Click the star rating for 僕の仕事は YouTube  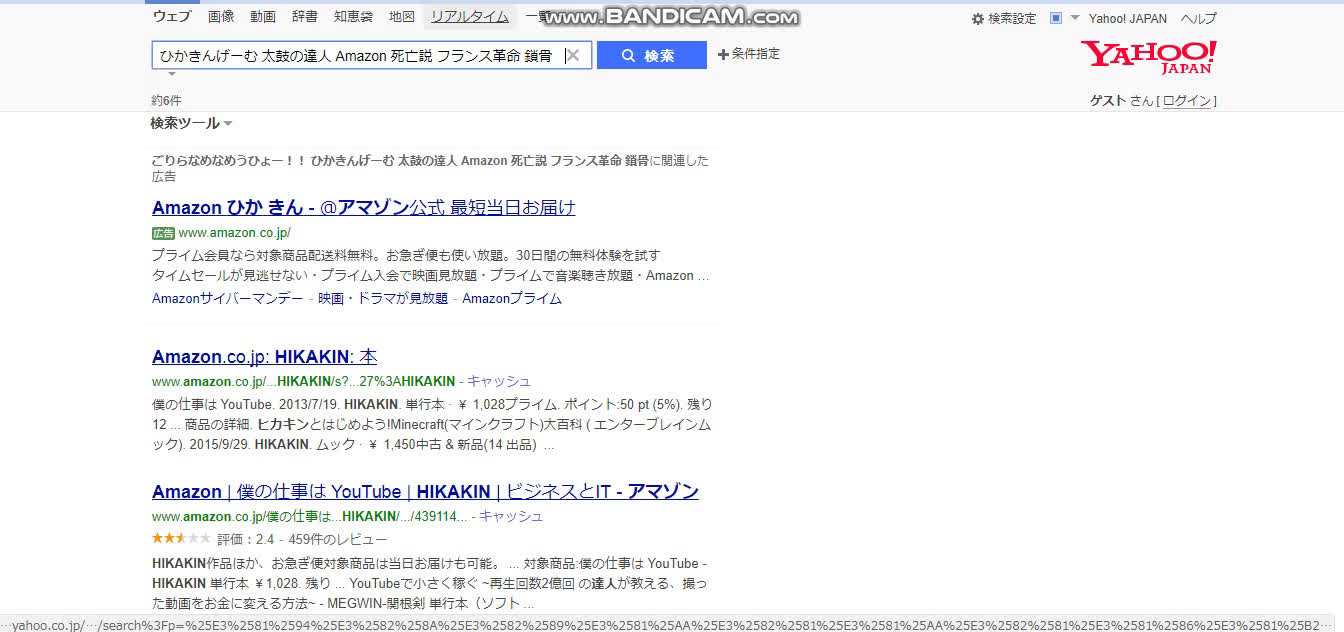point(181,539)
